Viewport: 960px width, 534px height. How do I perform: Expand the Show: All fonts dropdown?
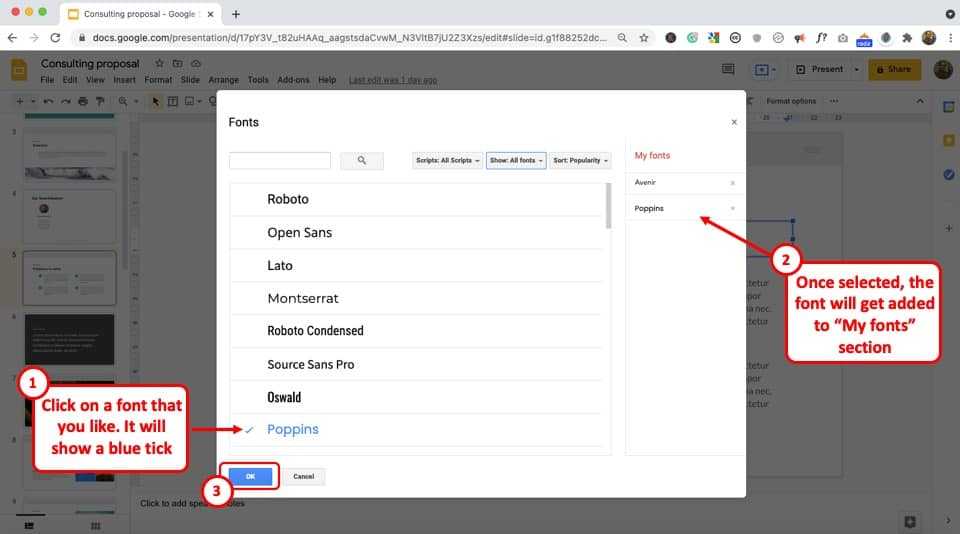[516, 160]
